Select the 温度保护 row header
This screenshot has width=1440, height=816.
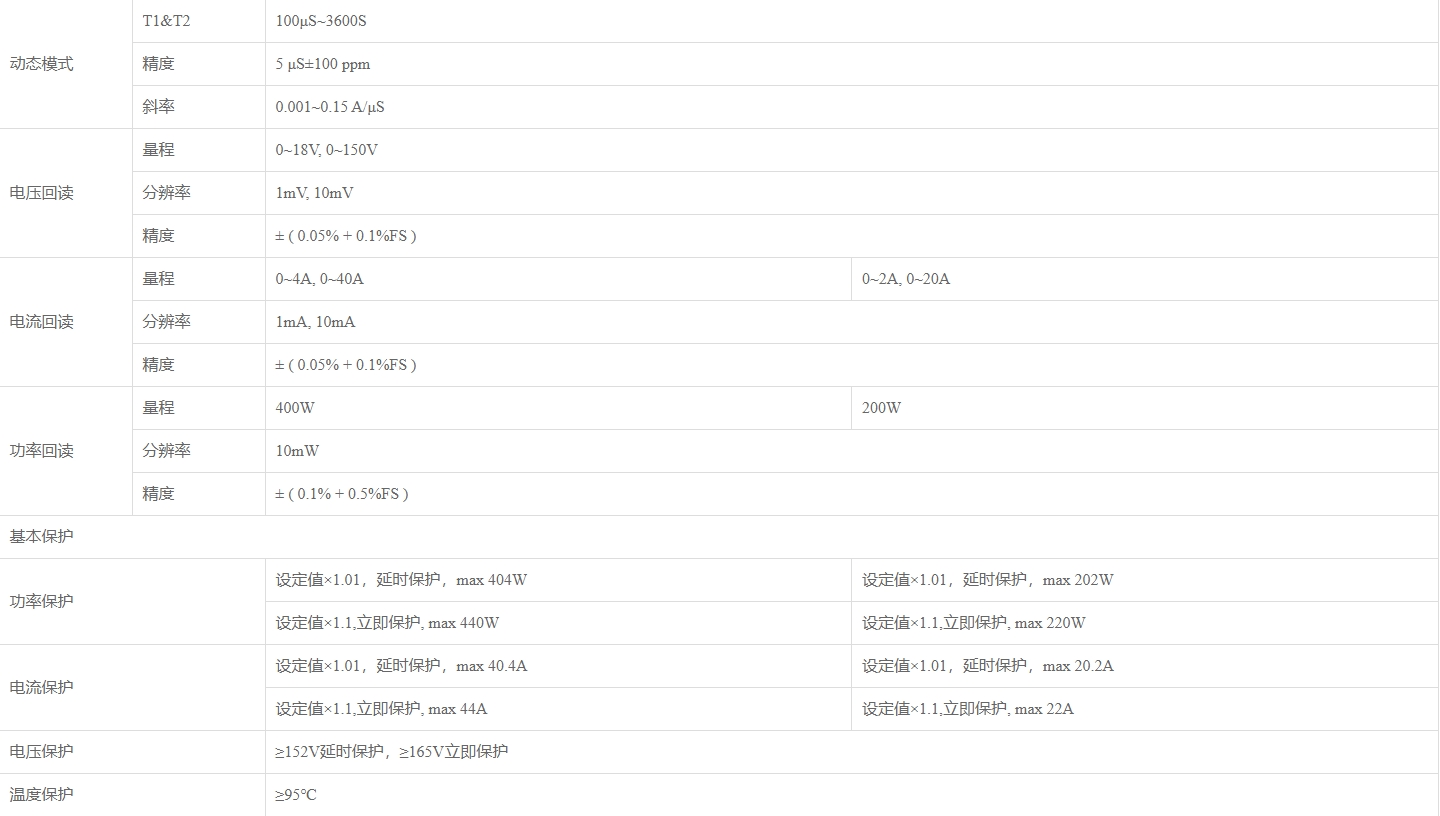(x=132, y=795)
